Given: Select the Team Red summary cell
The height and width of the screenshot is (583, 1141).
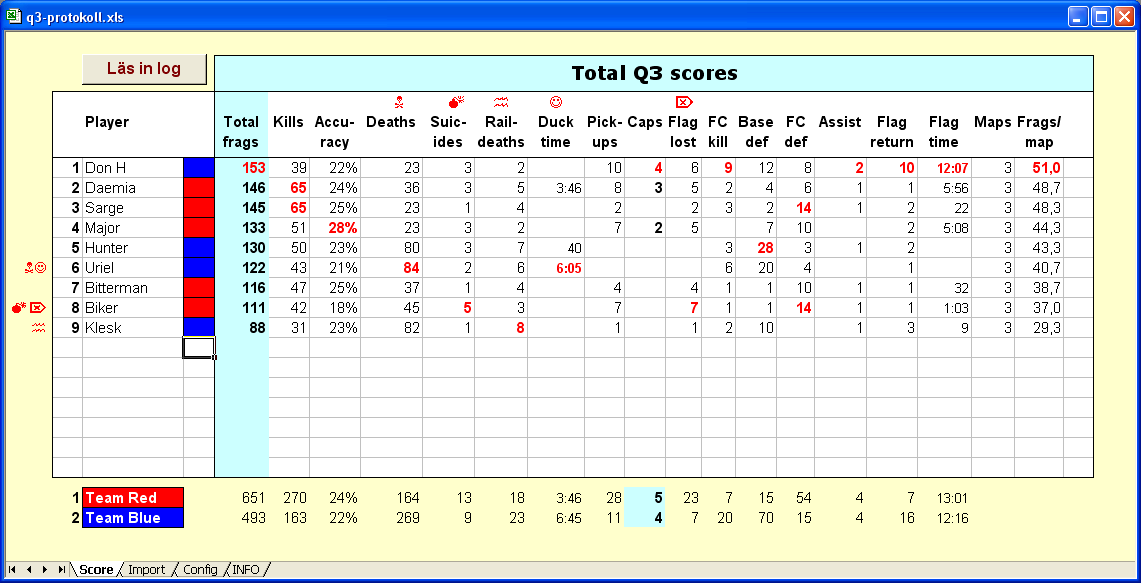Looking at the screenshot, I should click(133, 498).
